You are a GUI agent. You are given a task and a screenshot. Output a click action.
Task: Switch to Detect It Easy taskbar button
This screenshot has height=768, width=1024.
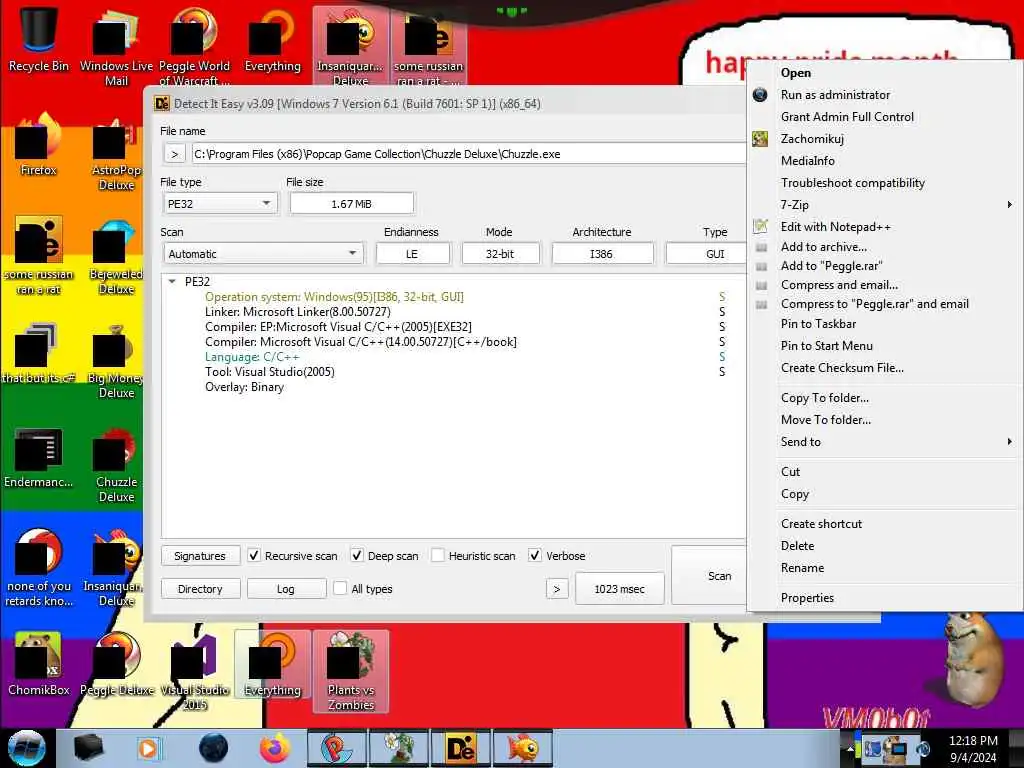pos(460,748)
